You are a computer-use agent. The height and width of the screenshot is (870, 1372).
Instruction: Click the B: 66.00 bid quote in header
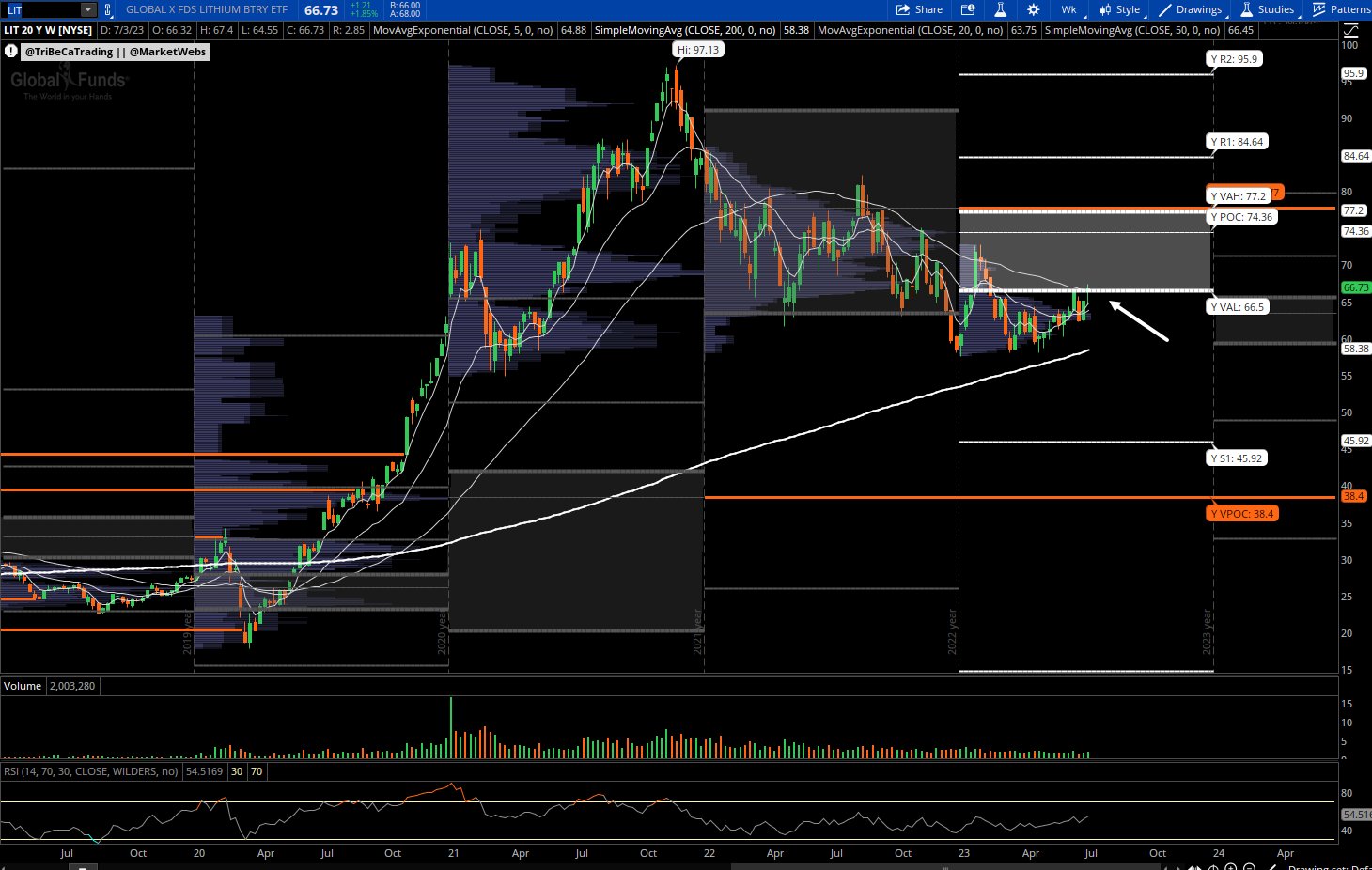[x=405, y=6]
